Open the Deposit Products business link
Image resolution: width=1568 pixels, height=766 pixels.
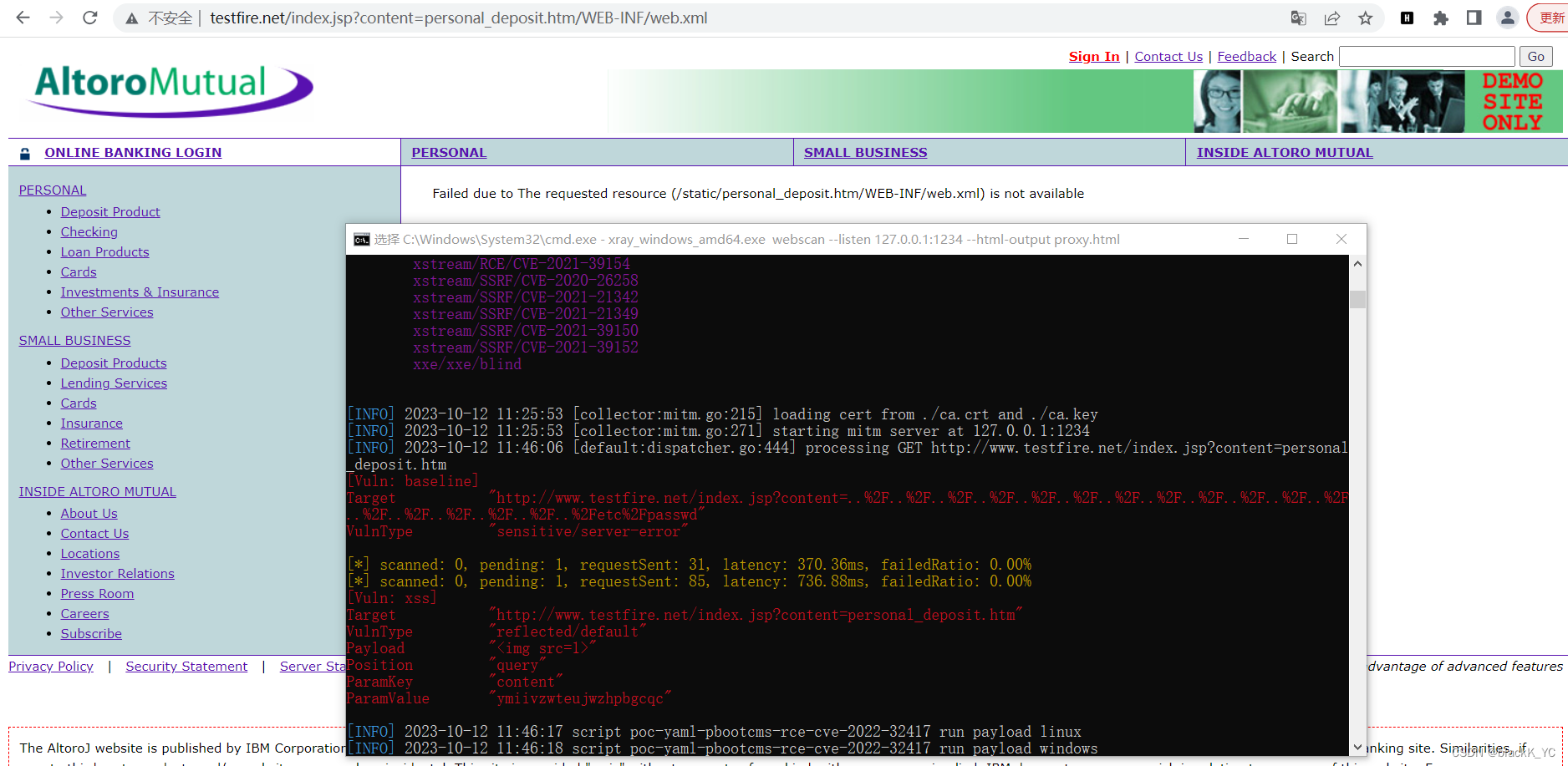click(114, 363)
